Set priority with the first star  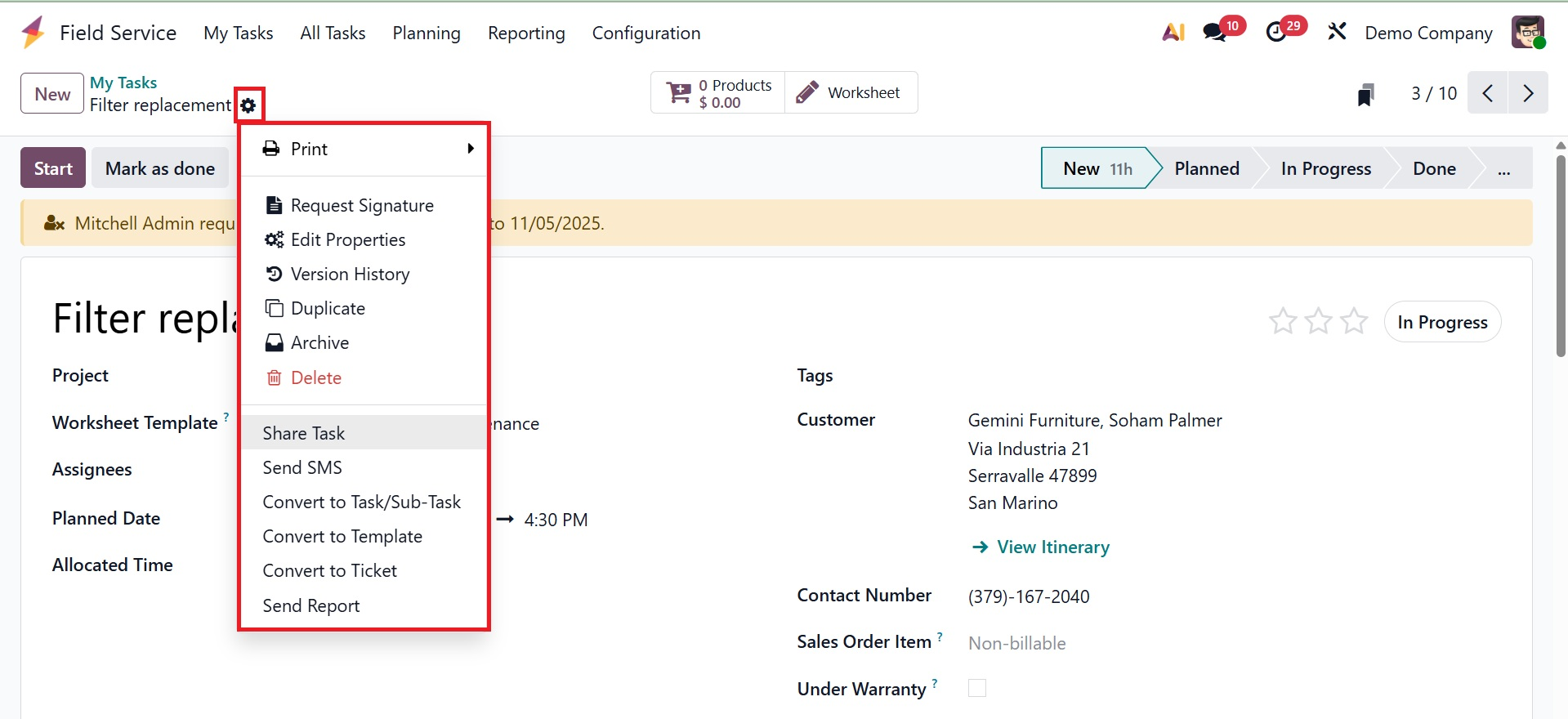coord(1283,321)
